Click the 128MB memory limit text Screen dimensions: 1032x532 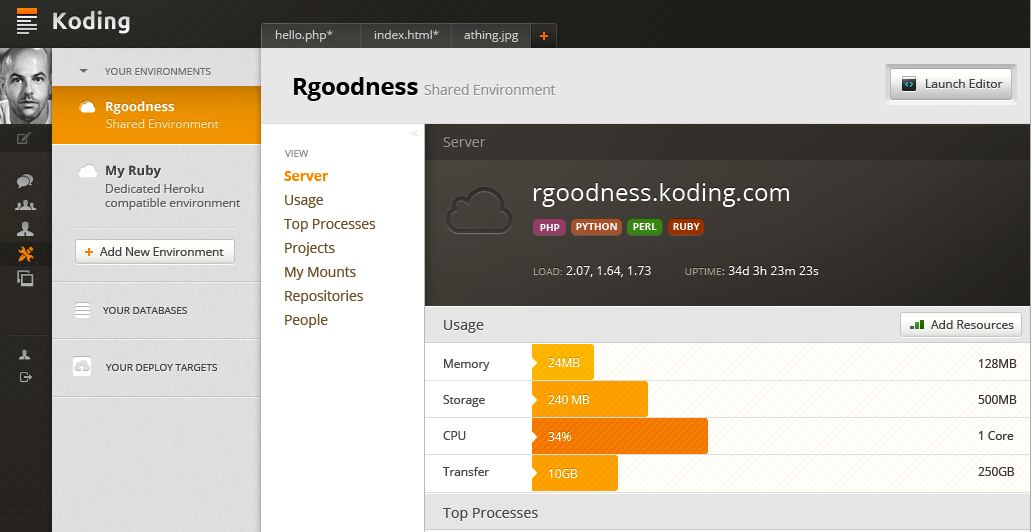pos(997,363)
